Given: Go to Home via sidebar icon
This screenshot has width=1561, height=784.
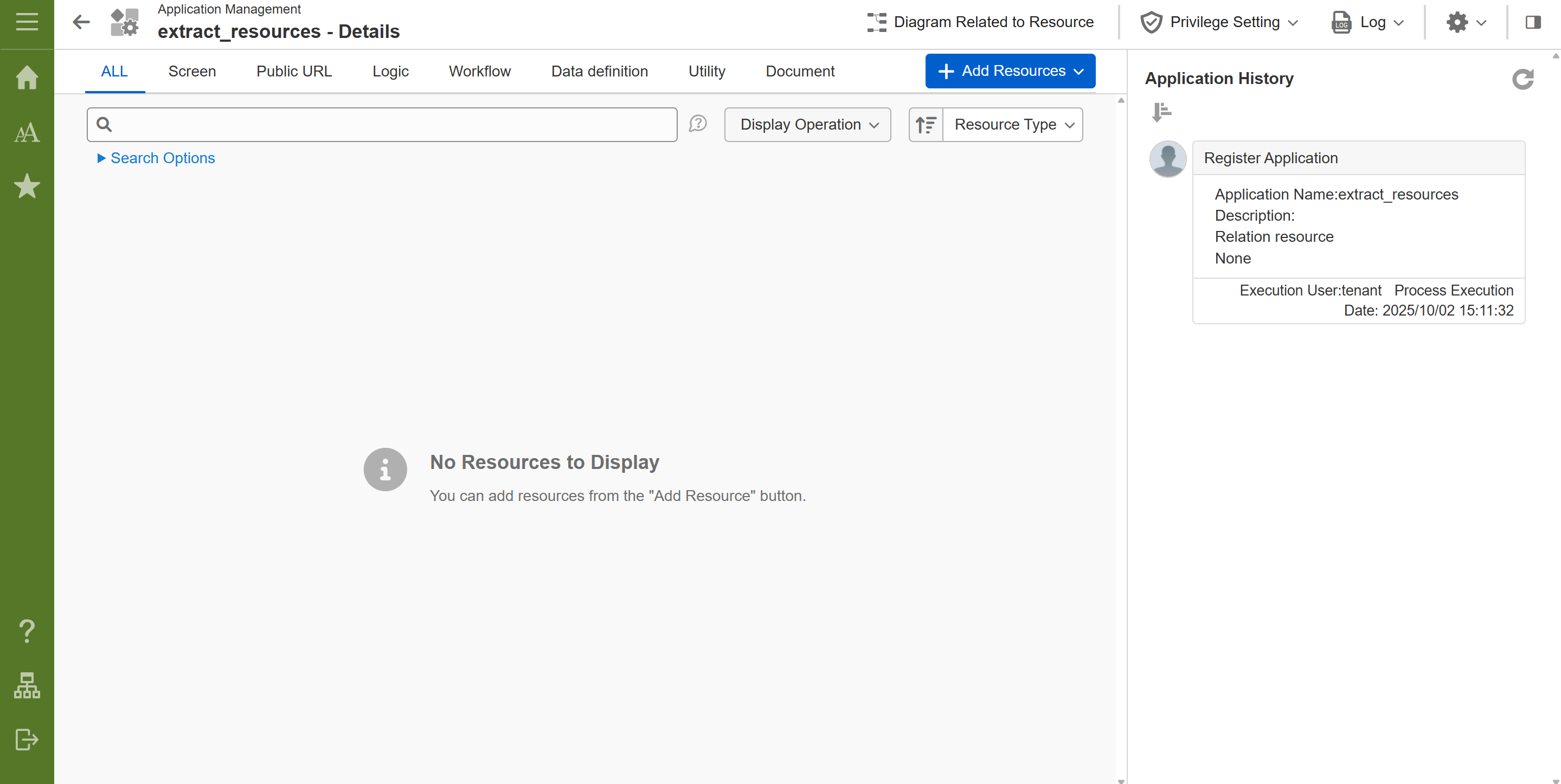Looking at the screenshot, I should click(27, 78).
